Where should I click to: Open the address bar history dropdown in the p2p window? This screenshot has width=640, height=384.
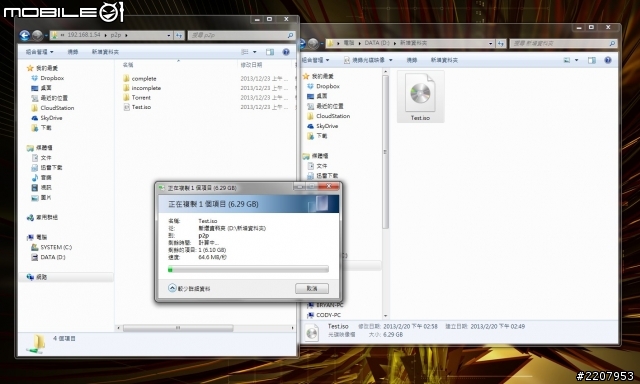(x=169, y=36)
